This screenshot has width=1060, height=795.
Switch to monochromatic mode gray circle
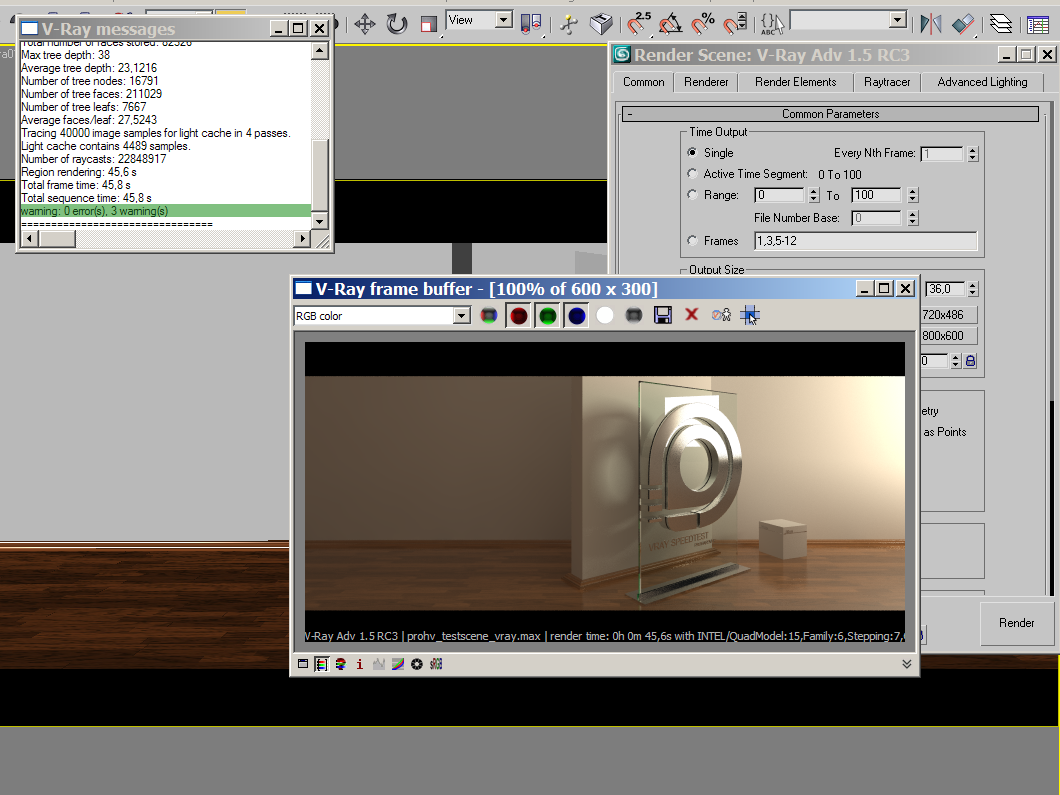click(x=633, y=315)
